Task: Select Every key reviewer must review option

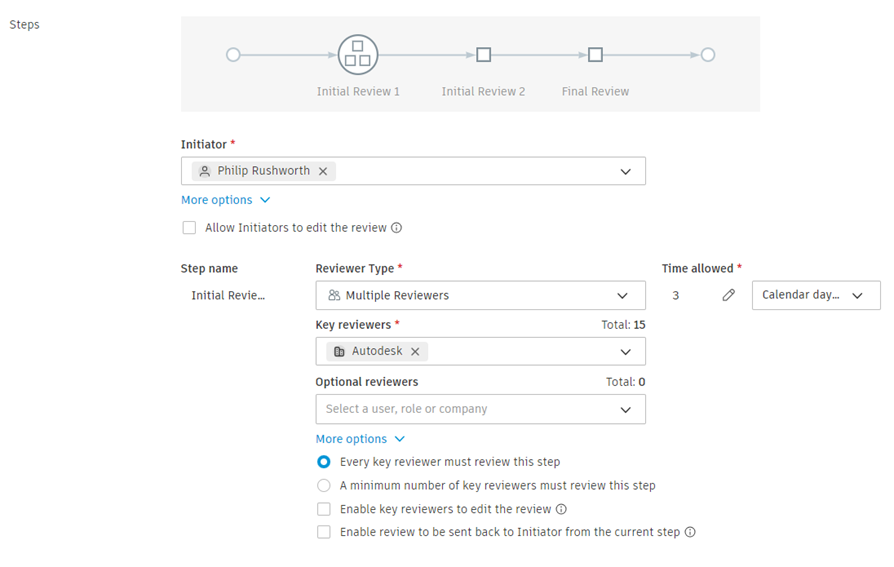Action: click(x=324, y=462)
